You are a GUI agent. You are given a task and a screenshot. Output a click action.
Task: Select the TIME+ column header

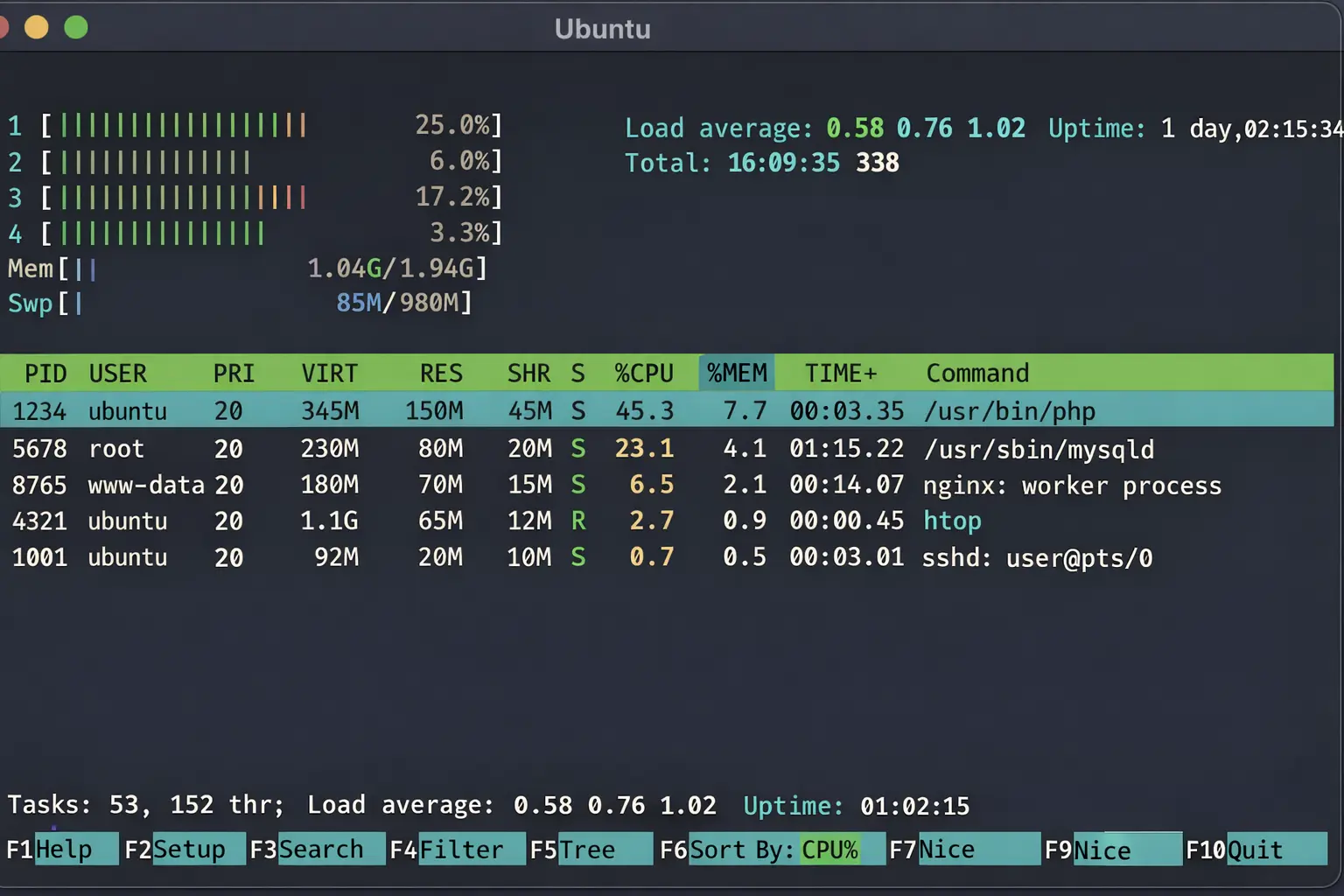[841, 374]
